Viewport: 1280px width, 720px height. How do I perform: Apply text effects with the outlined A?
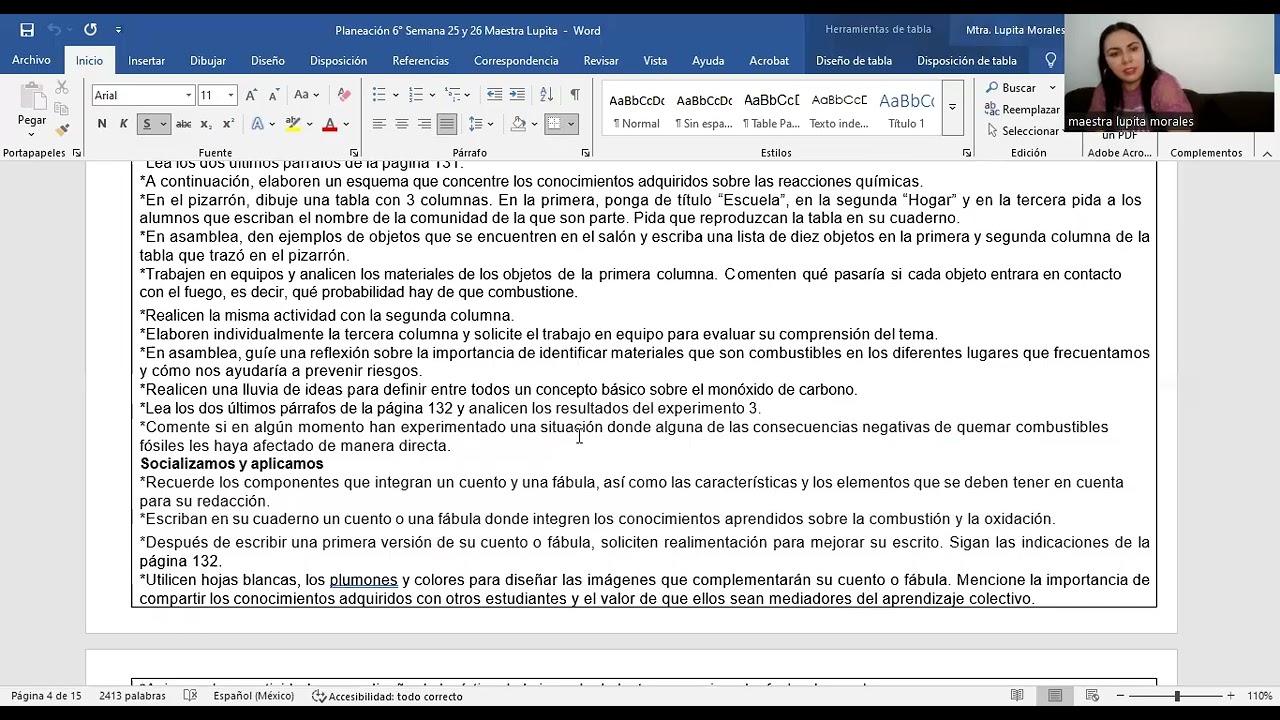click(258, 124)
